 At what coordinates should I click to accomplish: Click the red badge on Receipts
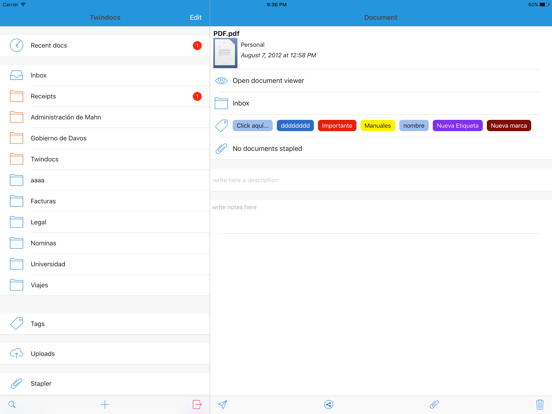(197, 96)
